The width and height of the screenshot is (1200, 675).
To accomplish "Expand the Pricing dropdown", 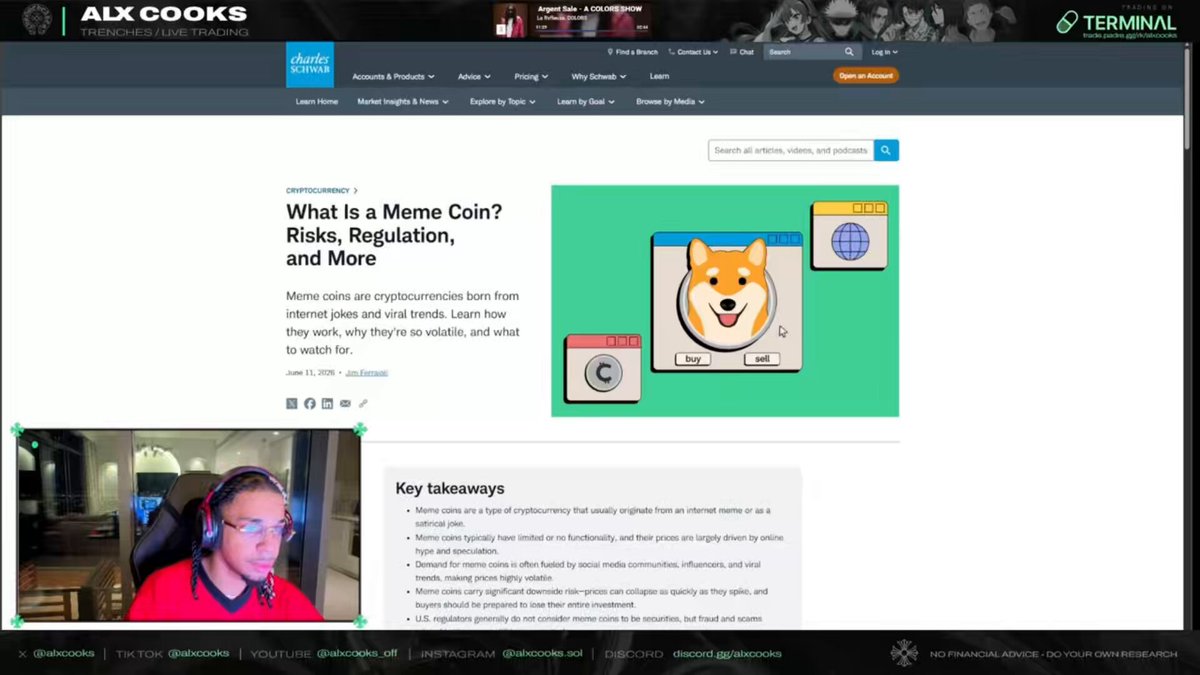I will tap(531, 77).
